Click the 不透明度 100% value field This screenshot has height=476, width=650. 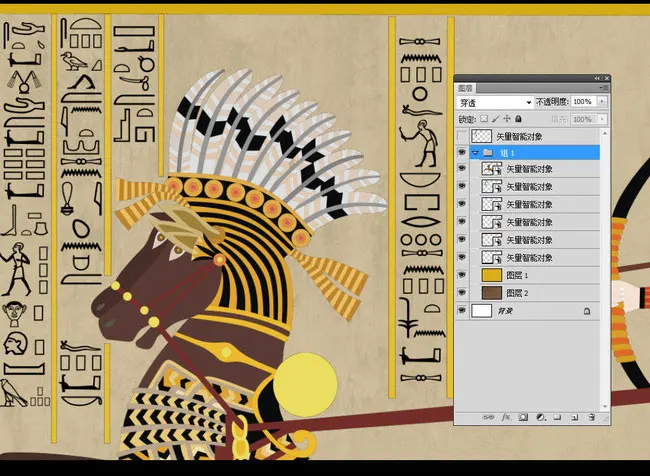pyautogui.click(x=583, y=102)
